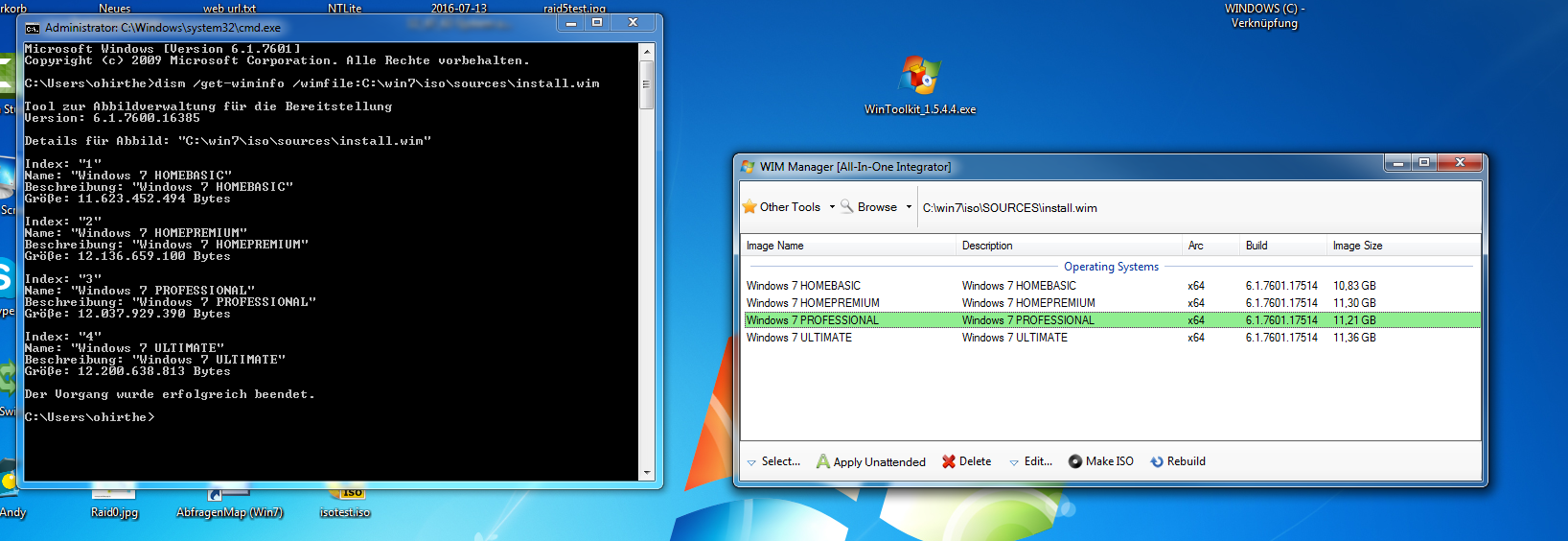Select the isotest.iso desktop icon
Image resolution: width=1568 pixels, height=541 pixels.
click(x=345, y=503)
